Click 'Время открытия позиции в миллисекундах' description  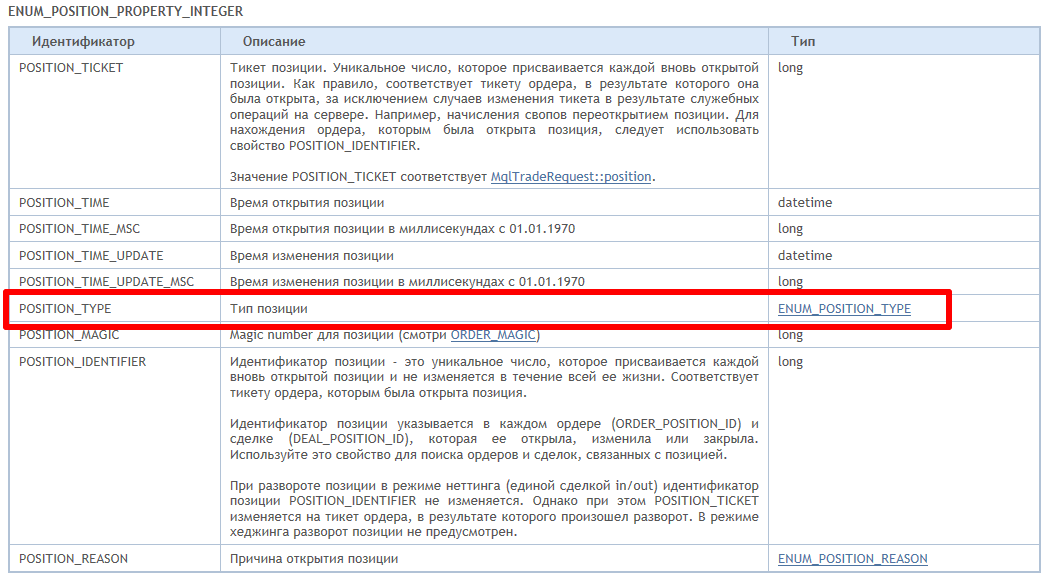point(403,229)
